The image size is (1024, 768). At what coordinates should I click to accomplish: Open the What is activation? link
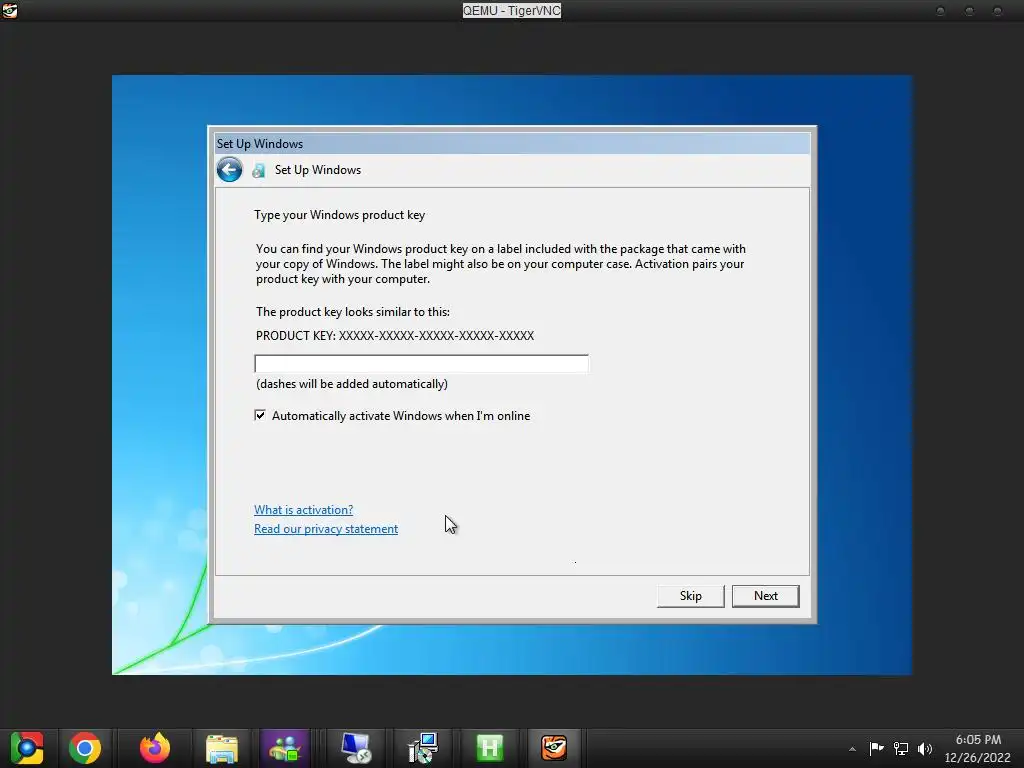[x=304, y=510]
